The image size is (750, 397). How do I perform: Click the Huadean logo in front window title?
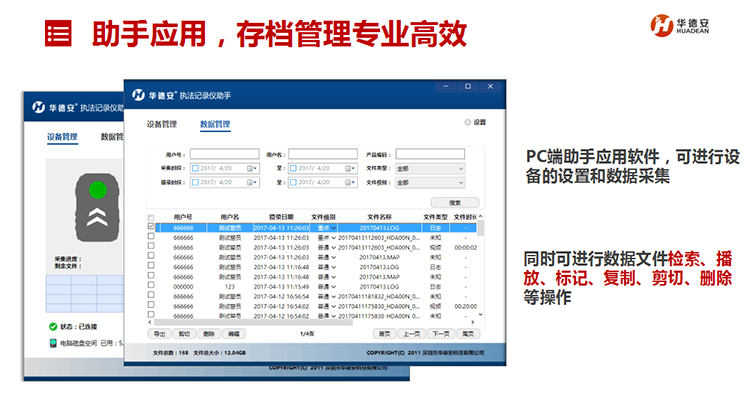pyautogui.click(x=139, y=95)
